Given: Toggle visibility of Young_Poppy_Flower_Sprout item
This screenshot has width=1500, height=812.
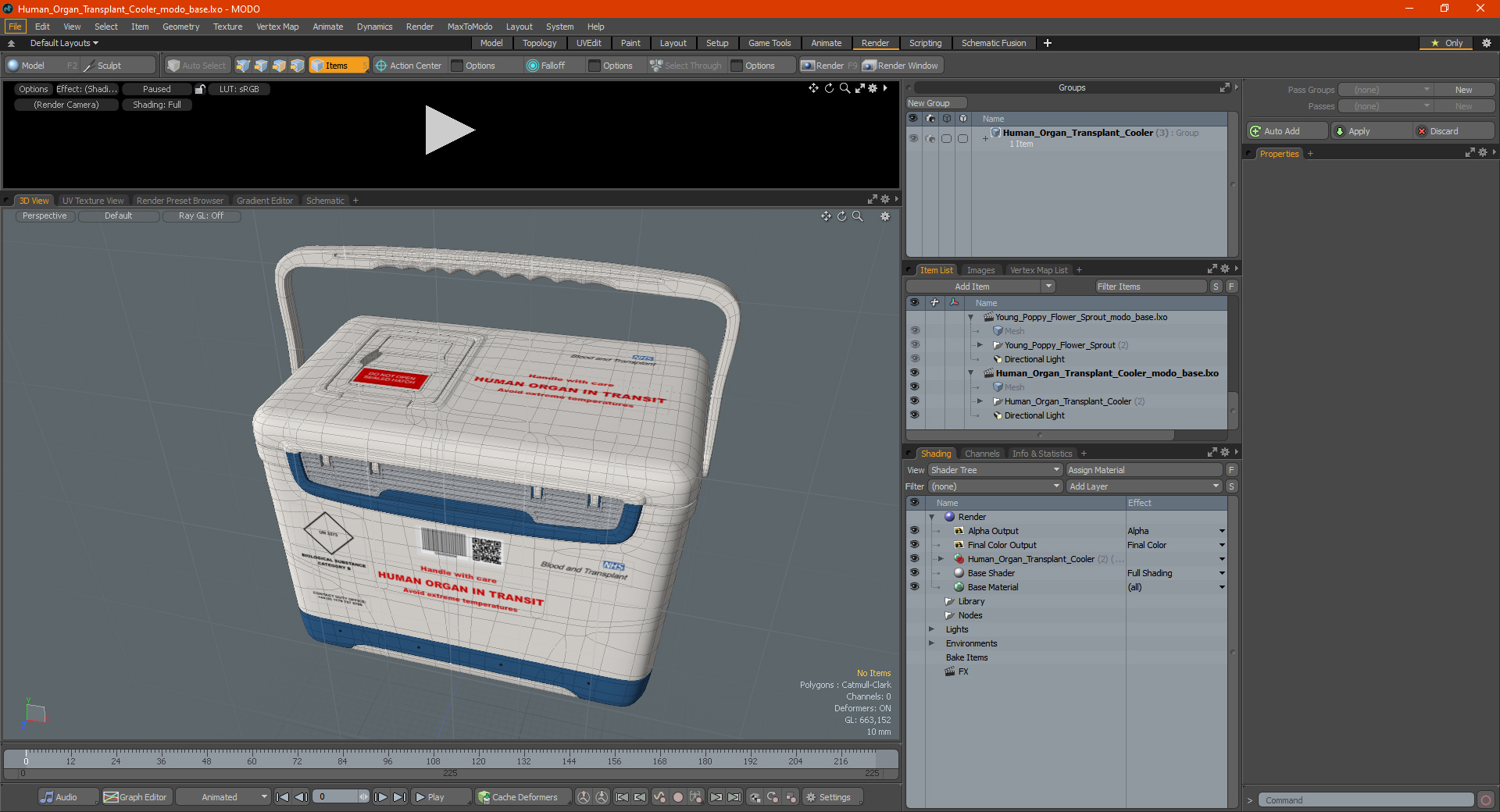Looking at the screenshot, I should (914, 345).
